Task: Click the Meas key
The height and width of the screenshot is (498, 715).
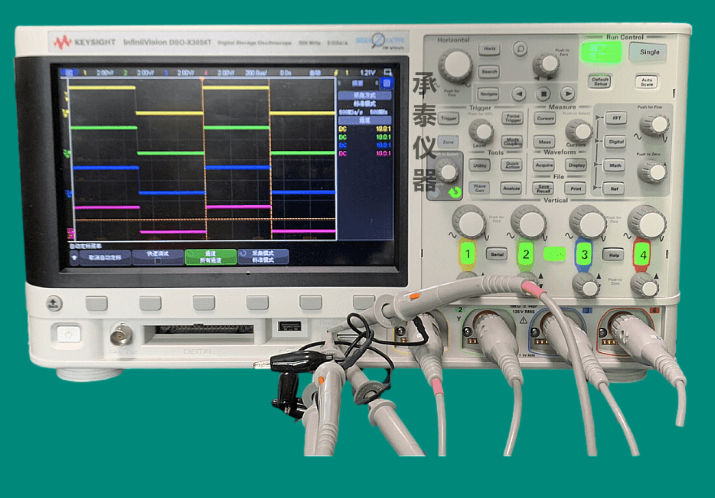Action: (x=544, y=142)
